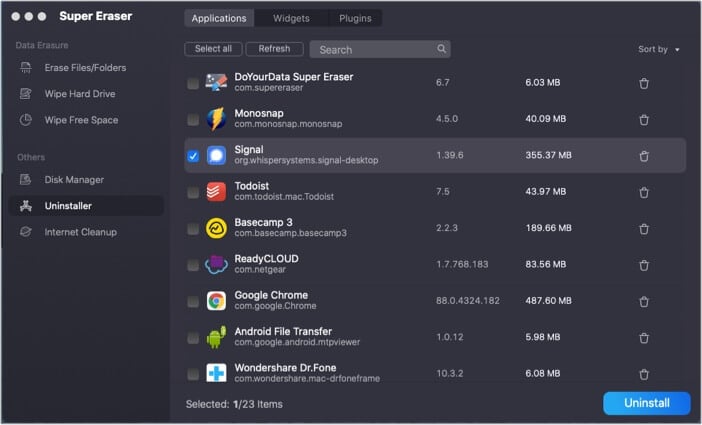702x425 pixels.
Task: Click the Signal app icon
Action: (216, 155)
